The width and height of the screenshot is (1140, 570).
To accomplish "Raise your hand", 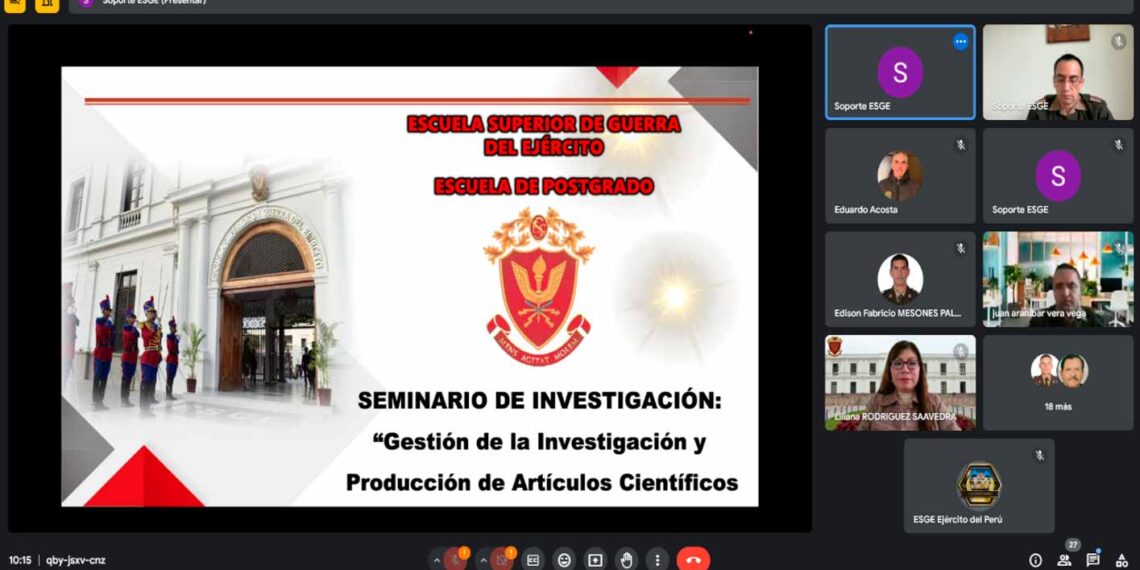I will coord(627,560).
